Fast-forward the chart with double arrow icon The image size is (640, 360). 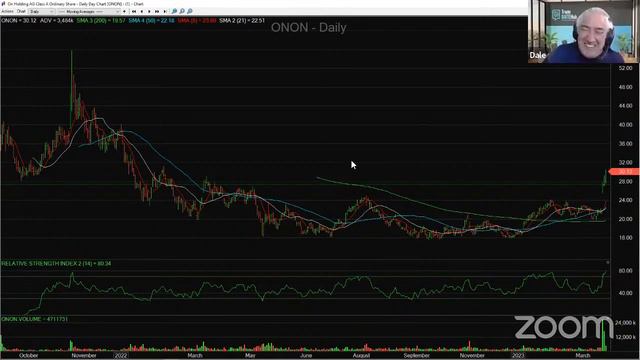[157, 11]
